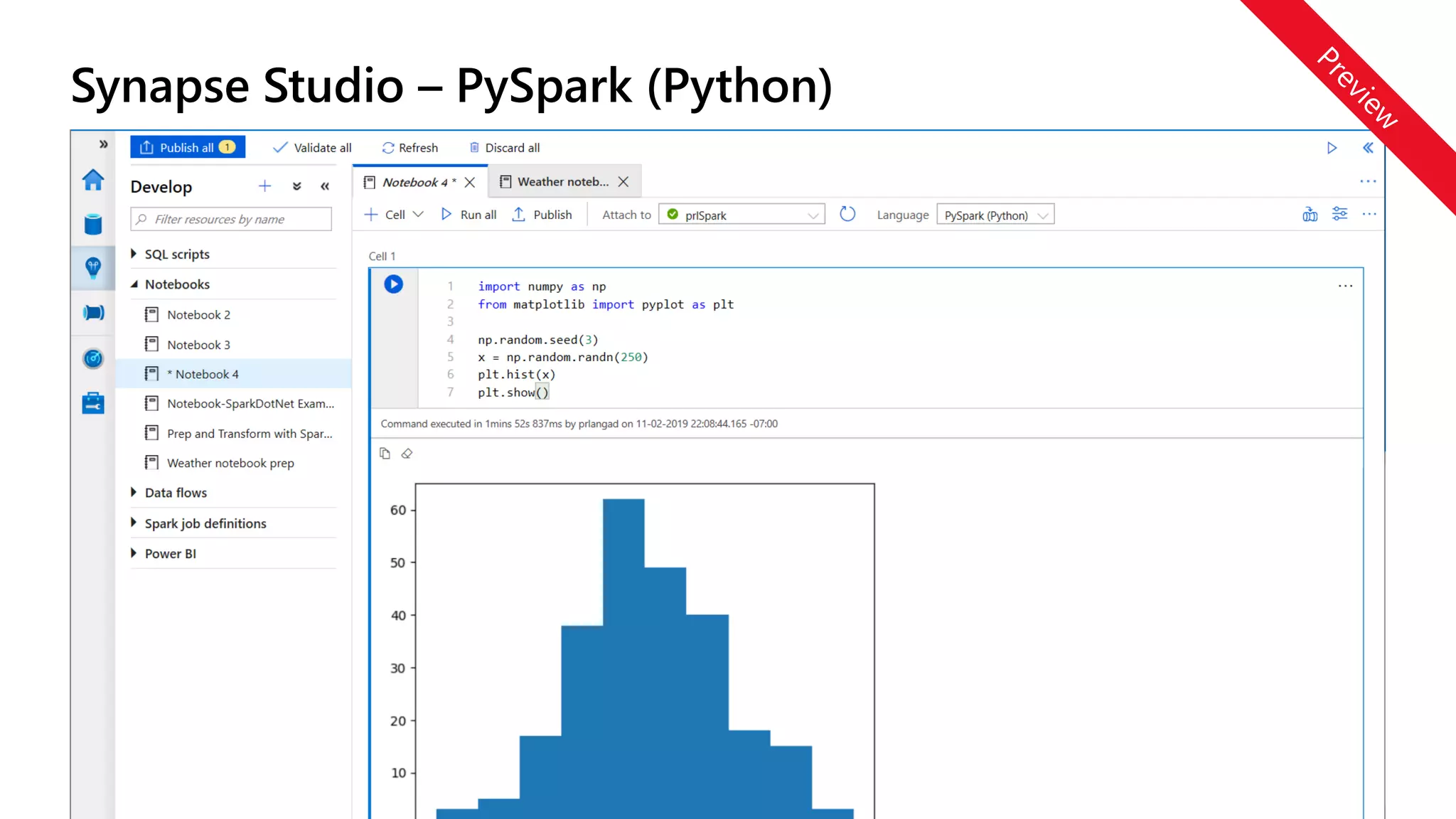1456x819 pixels.
Task: Click Refresh in the top toolbar
Action: click(x=409, y=148)
